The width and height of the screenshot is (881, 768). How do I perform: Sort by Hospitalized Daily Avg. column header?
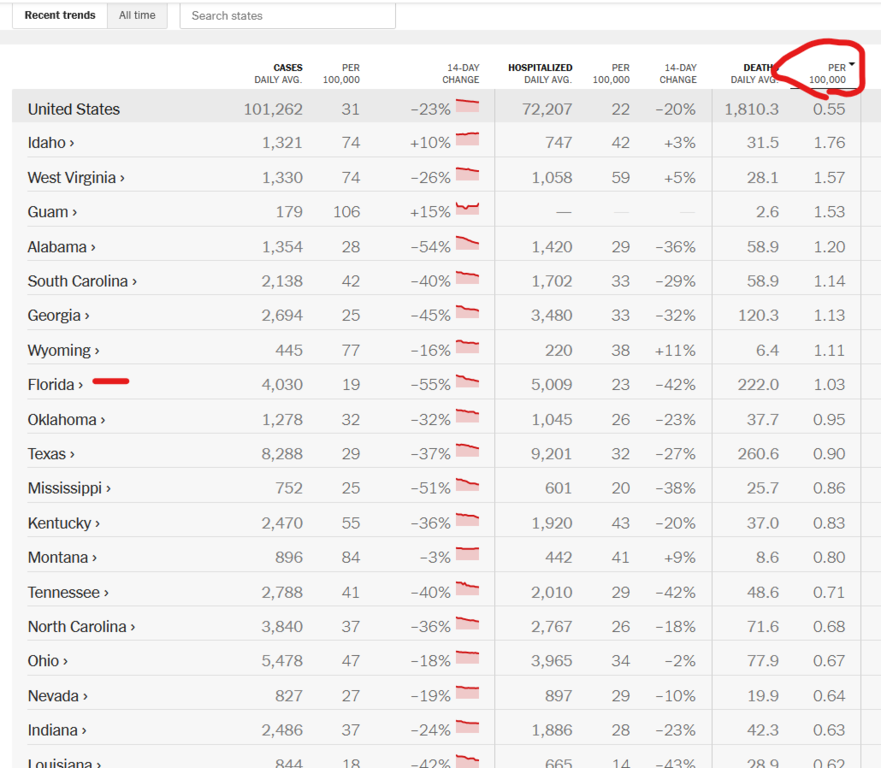tap(540, 73)
